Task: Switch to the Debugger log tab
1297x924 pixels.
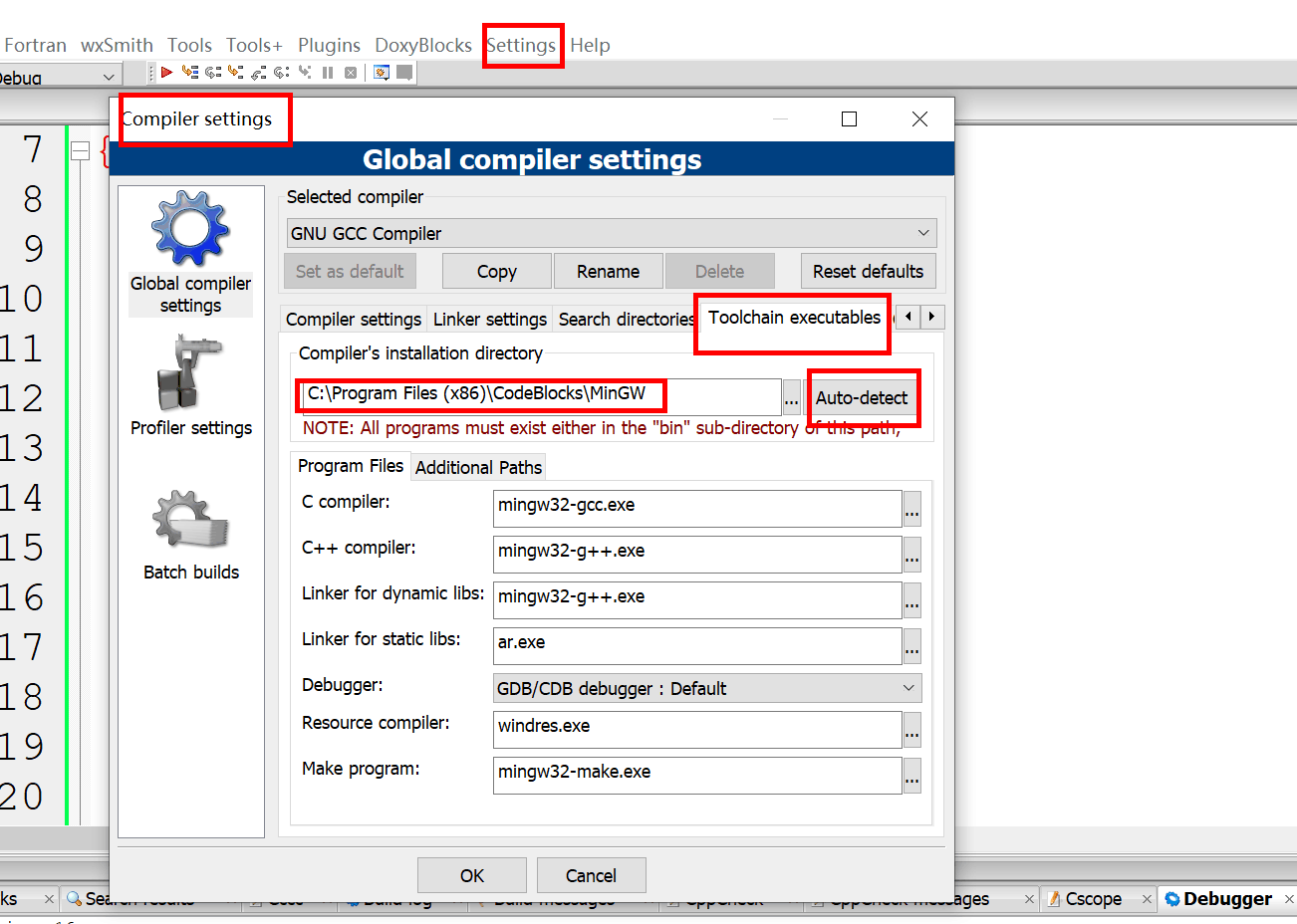Action: (1227, 898)
